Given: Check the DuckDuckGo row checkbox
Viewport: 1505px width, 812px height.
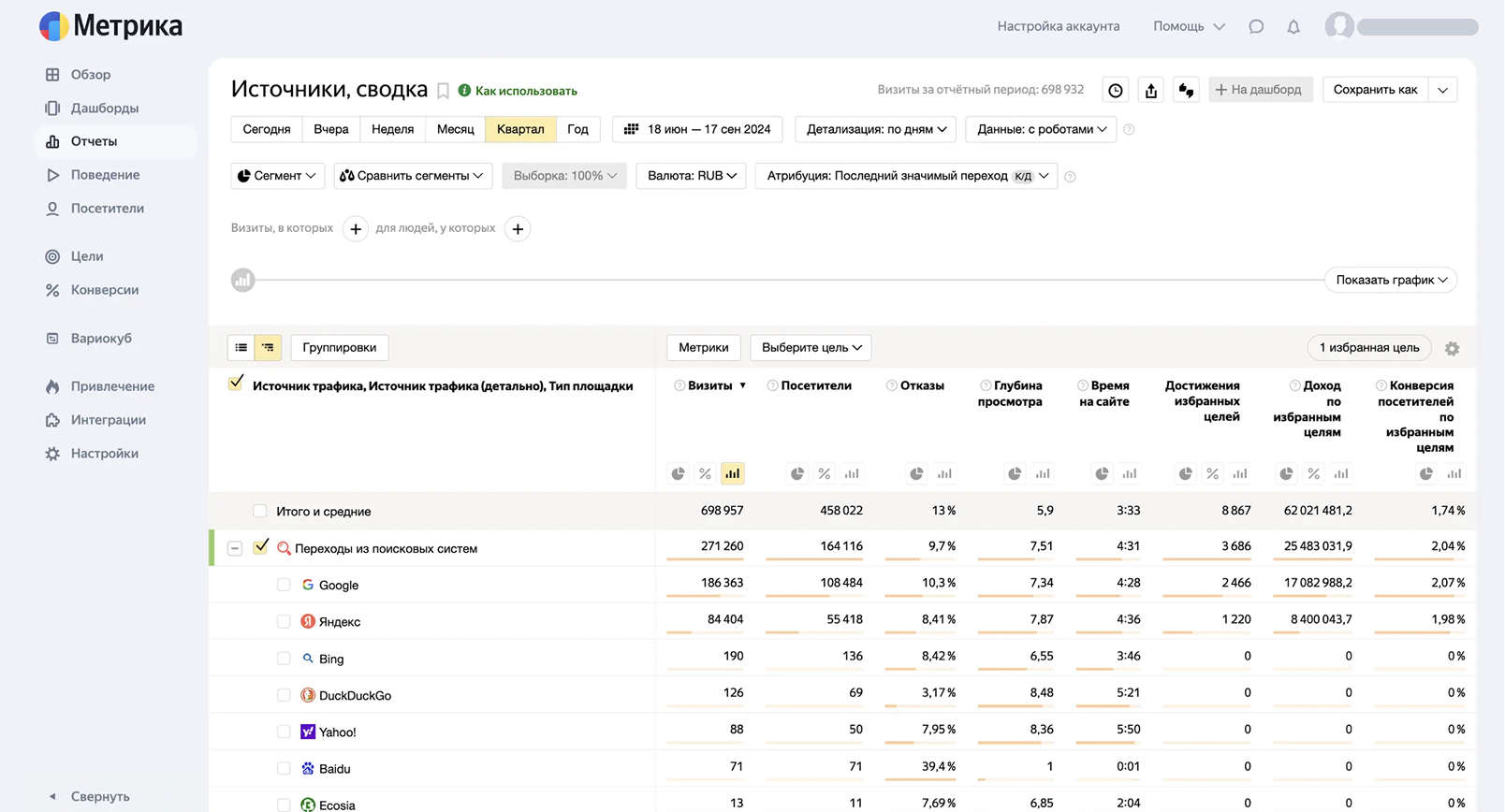Looking at the screenshot, I should pos(284,695).
